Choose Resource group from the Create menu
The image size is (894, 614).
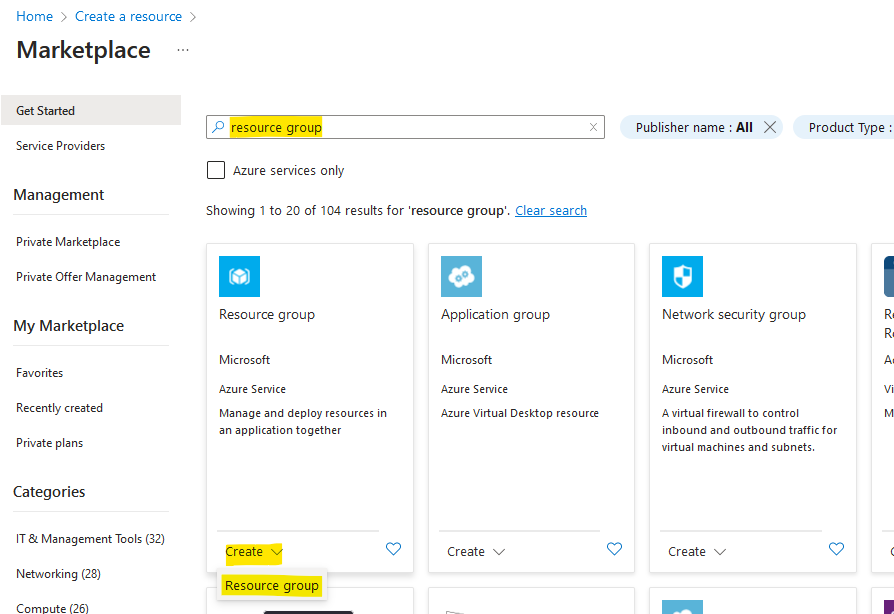point(272,585)
